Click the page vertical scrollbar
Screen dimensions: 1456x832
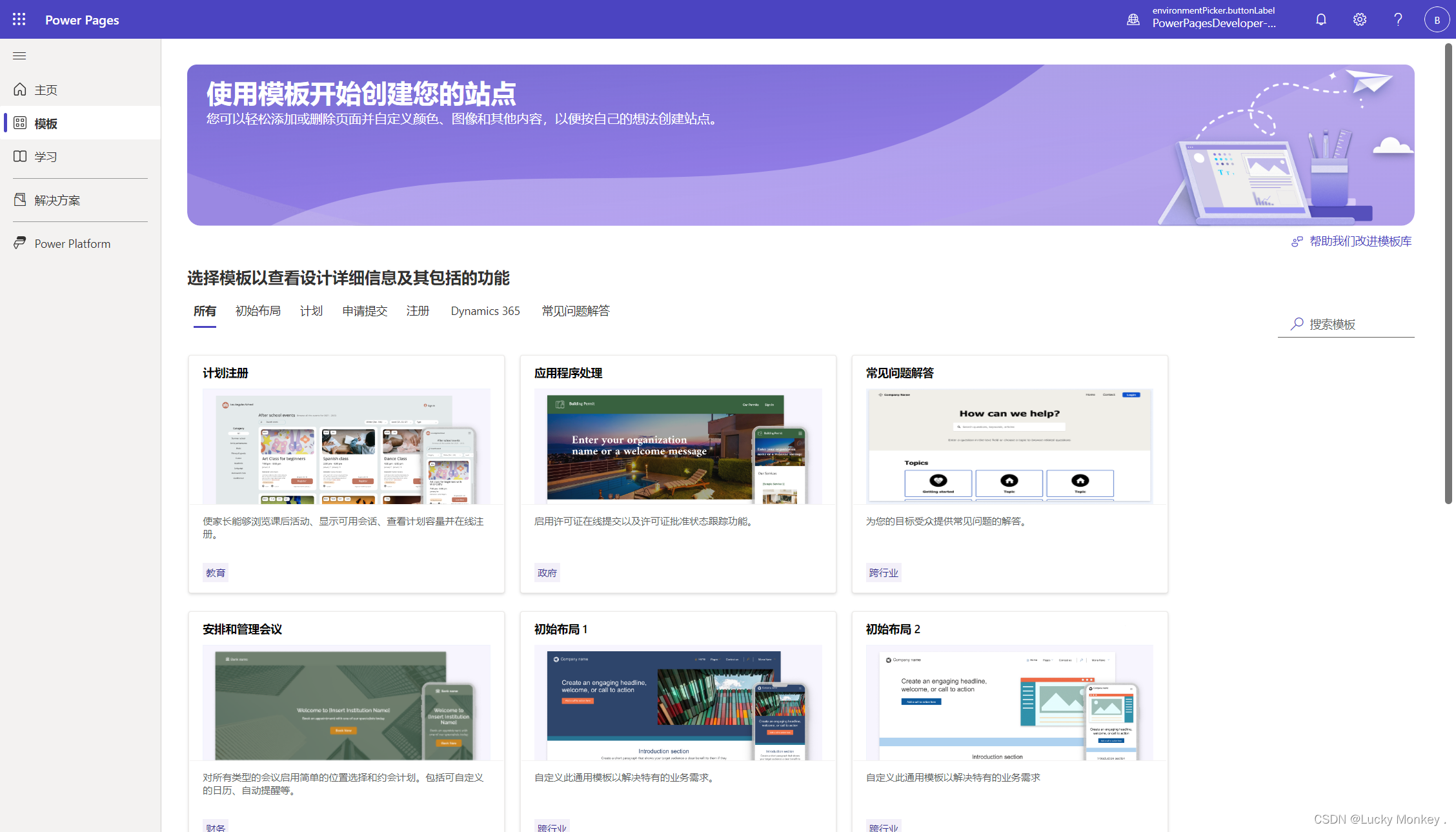coord(1448,274)
